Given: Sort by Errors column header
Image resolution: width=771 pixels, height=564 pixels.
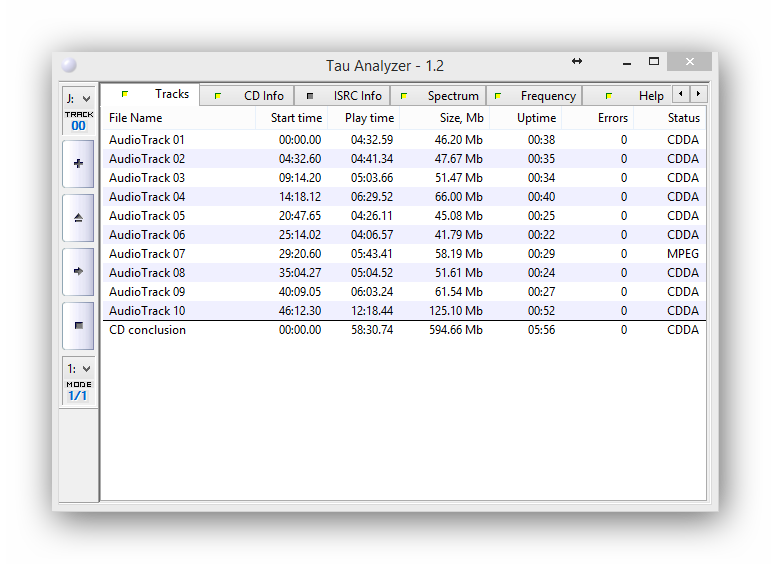Looking at the screenshot, I should coord(597,118).
